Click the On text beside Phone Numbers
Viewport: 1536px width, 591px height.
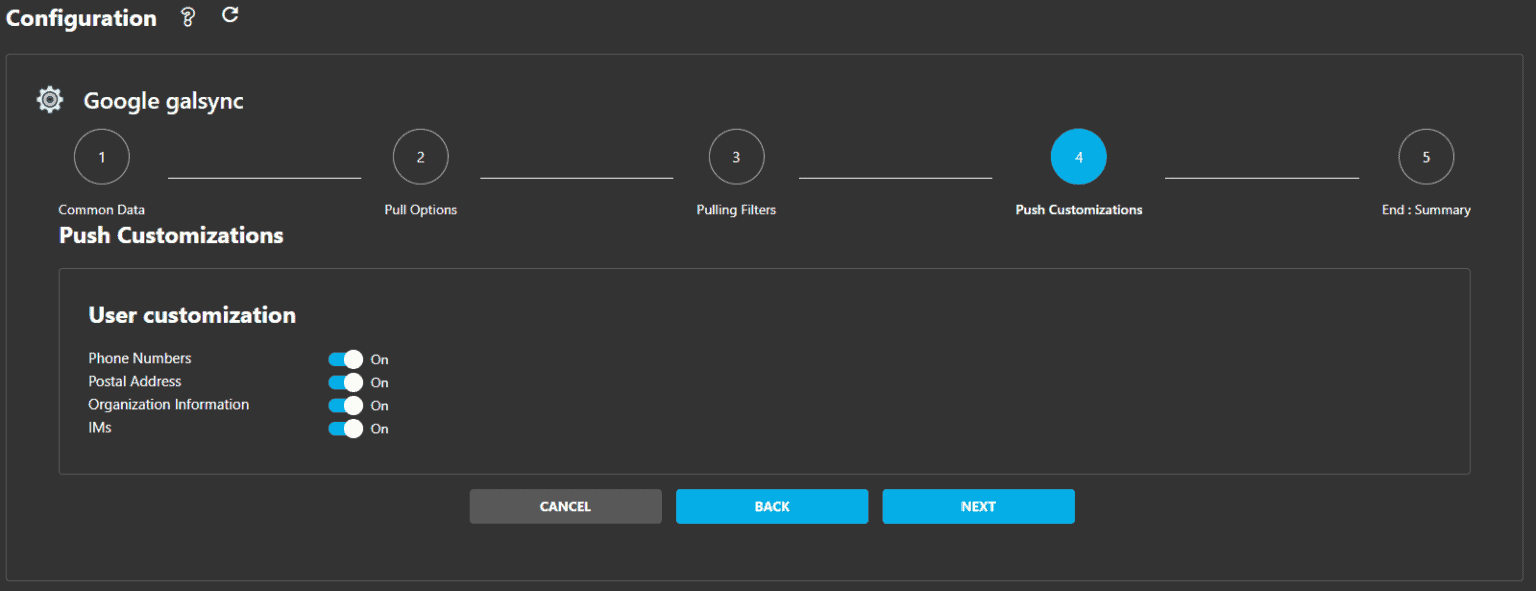click(380, 360)
